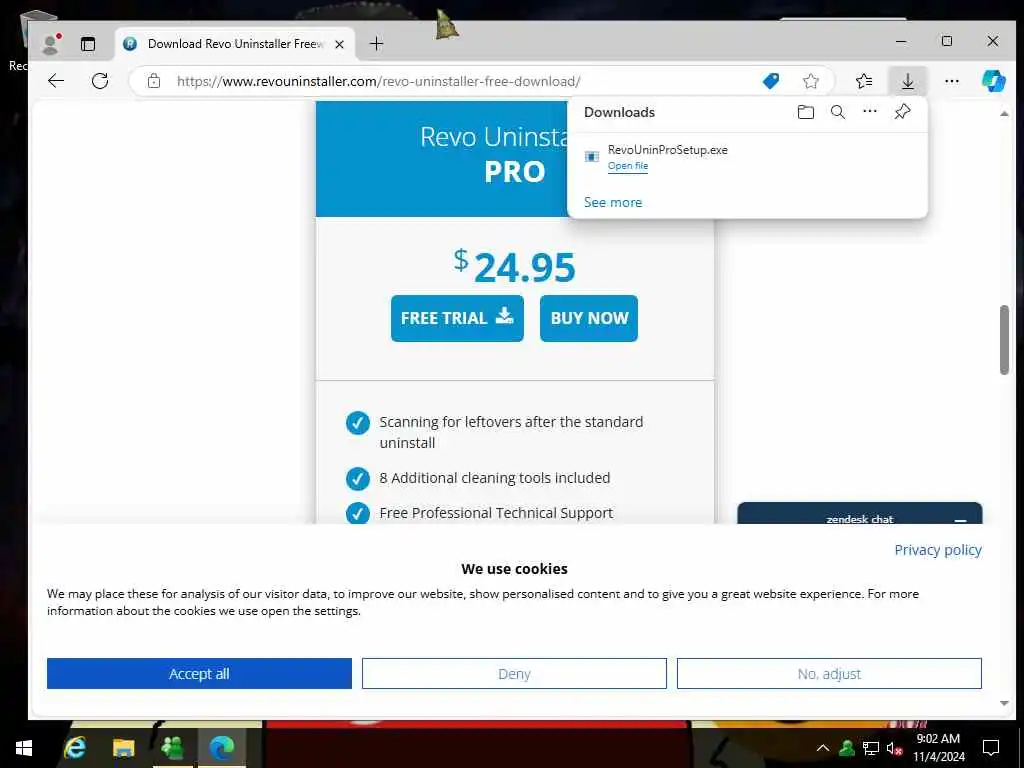Click checkmark beside 8 Additional cleaning tools
The image size is (1024, 768).
(x=357, y=478)
